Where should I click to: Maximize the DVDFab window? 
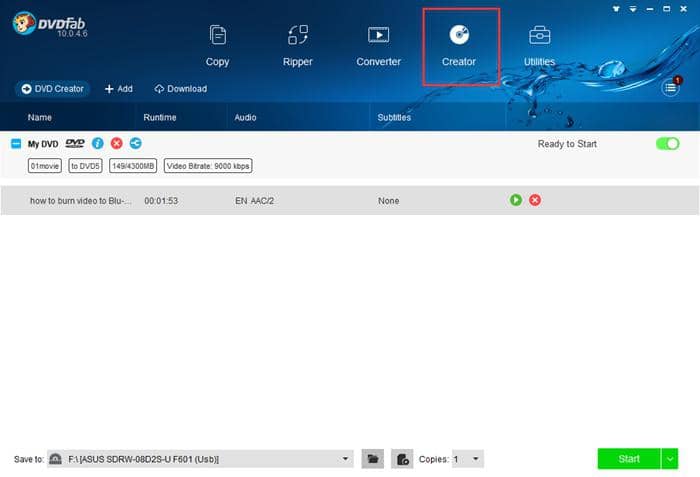(x=667, y=8)
